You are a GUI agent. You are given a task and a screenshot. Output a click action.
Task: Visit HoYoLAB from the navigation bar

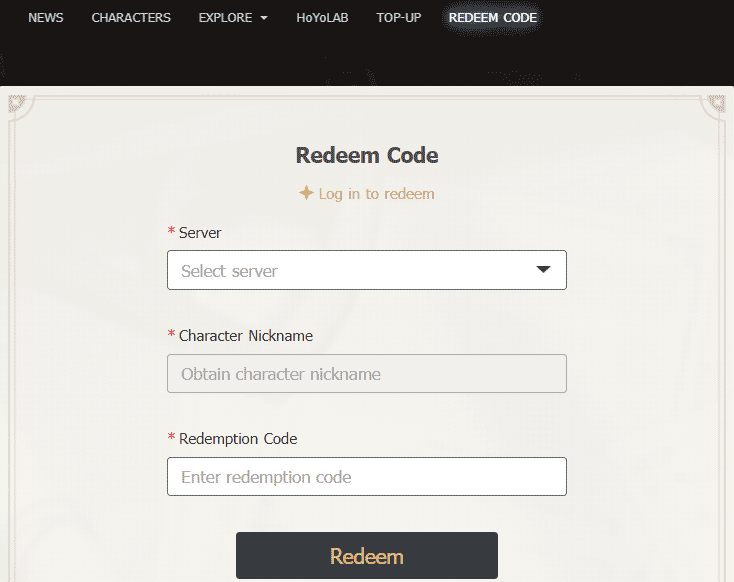pos(322,18)
